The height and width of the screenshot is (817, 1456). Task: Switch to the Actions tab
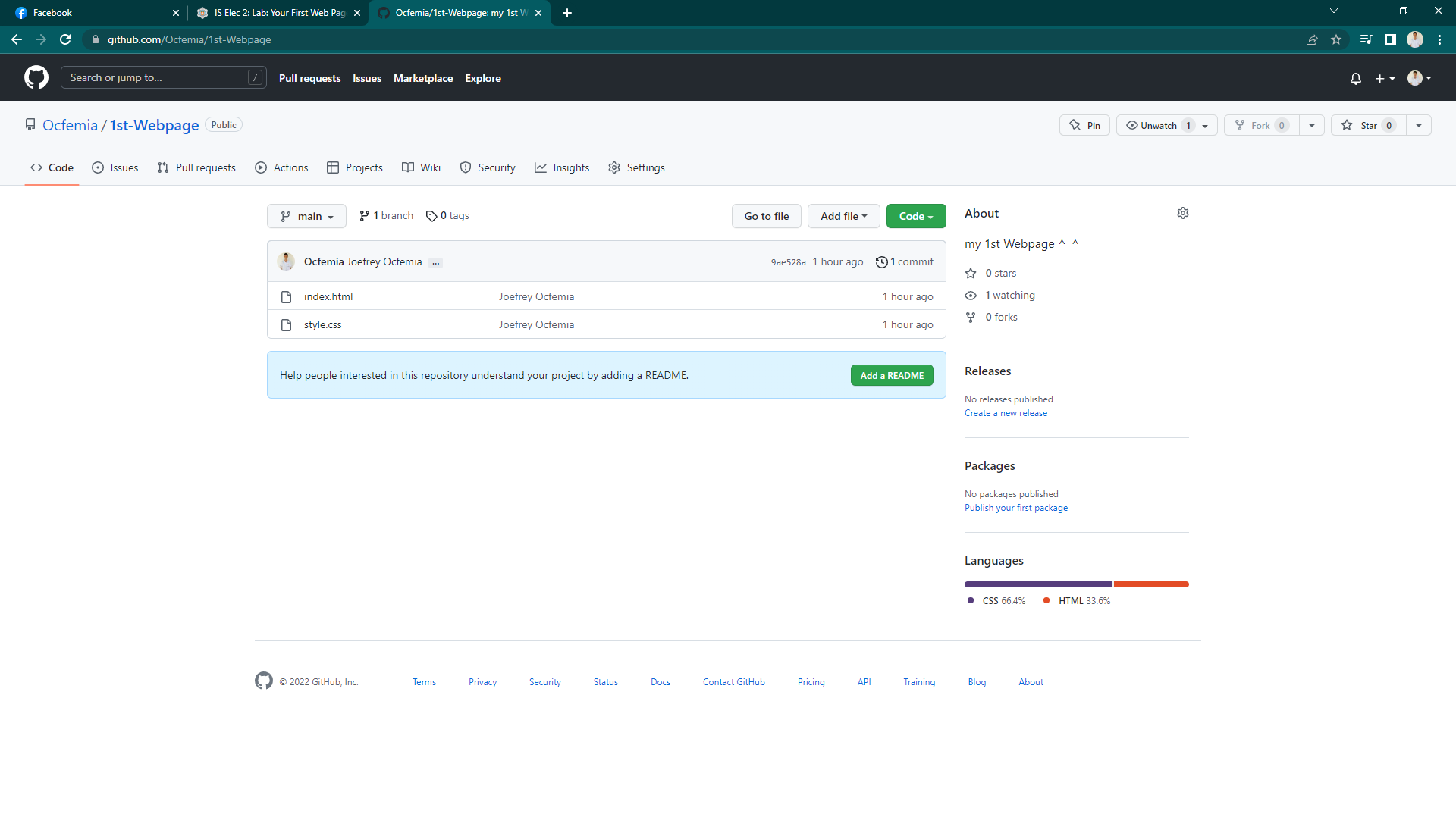tap(282, 167)
